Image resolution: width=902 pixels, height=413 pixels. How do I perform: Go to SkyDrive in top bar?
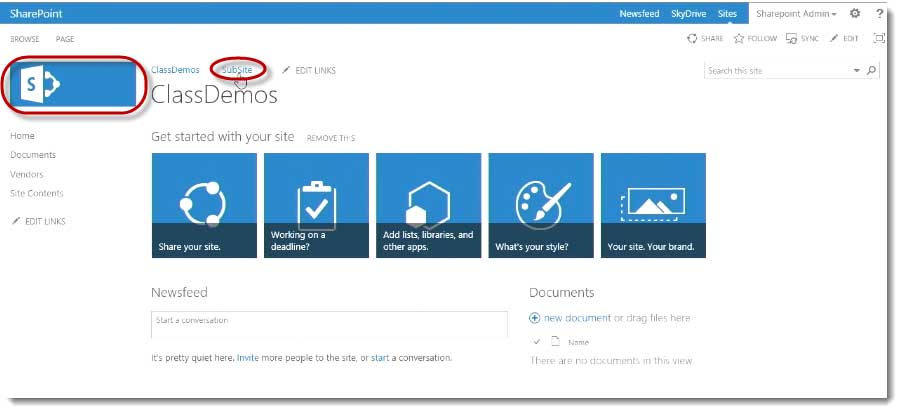click(688, 14)
